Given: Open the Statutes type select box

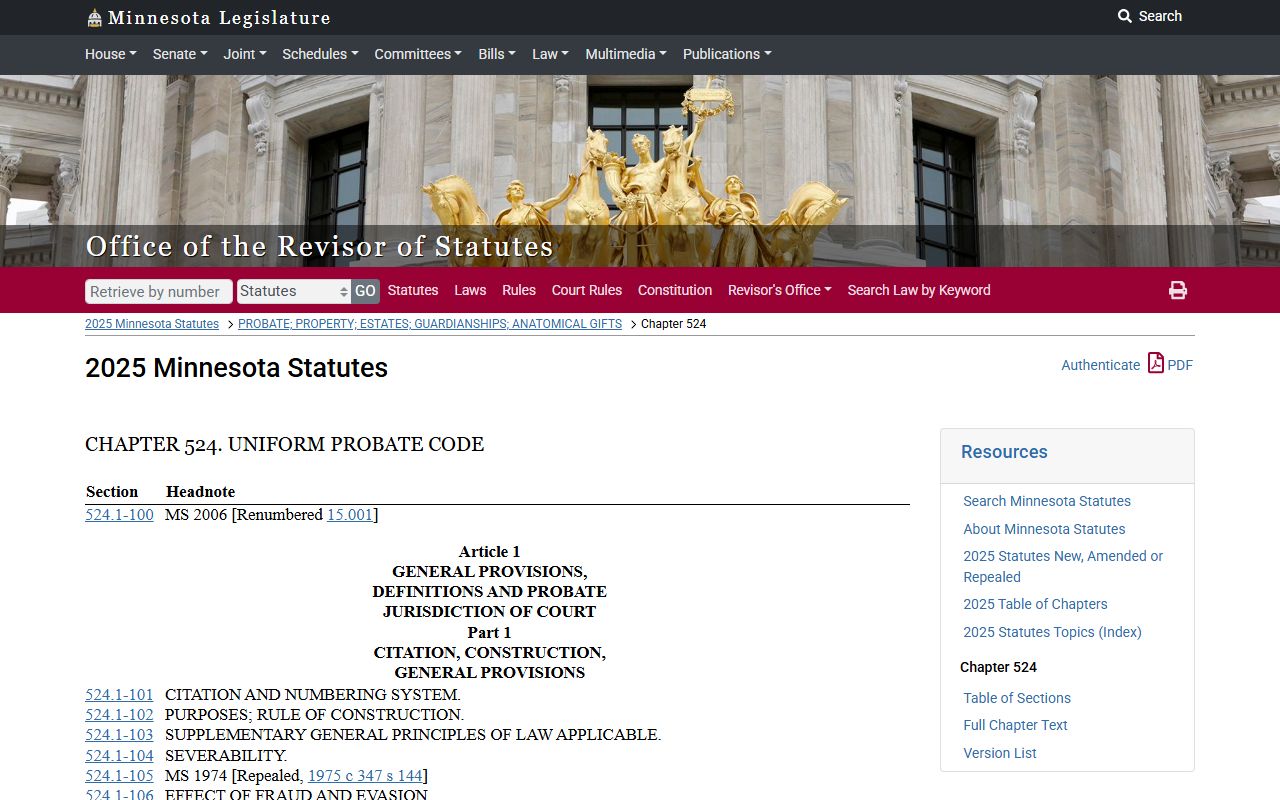Looking at the screenshot, I should (294, 291).
